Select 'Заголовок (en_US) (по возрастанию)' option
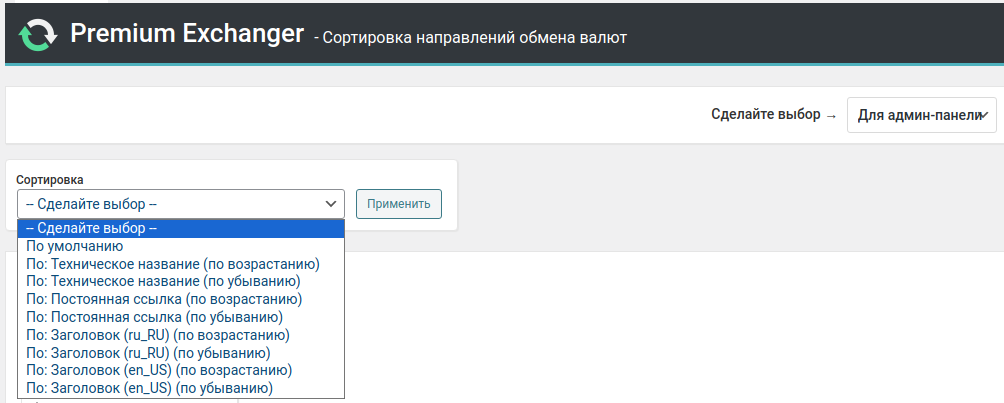The image size is (1004, 403). coord(181,370)
